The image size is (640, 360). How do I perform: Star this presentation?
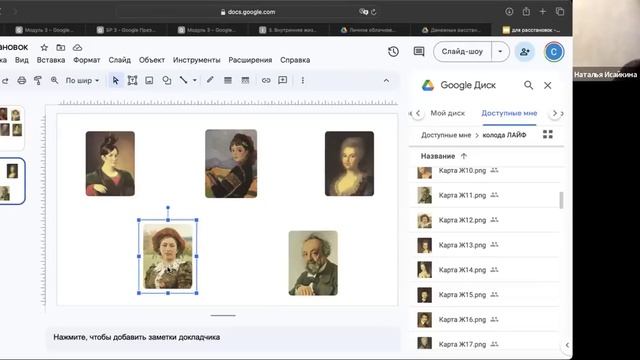pos(44,48)
